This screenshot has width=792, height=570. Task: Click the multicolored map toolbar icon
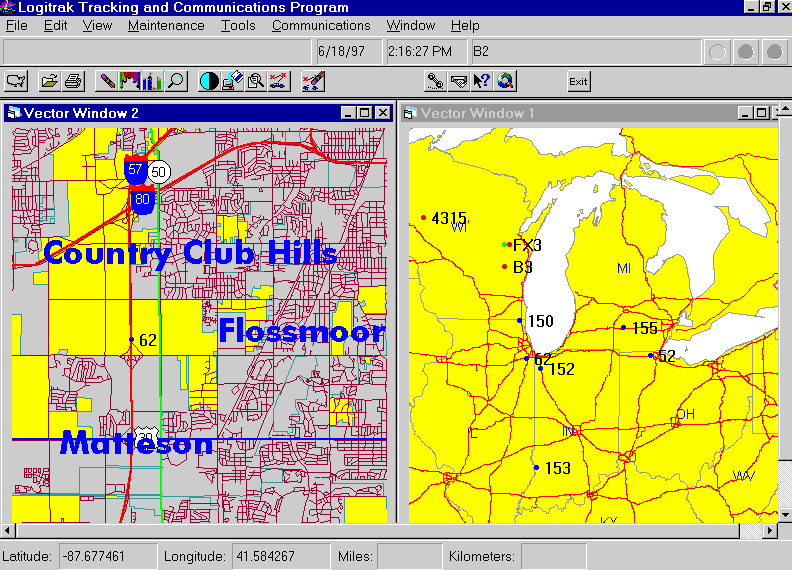click(130, 81)
